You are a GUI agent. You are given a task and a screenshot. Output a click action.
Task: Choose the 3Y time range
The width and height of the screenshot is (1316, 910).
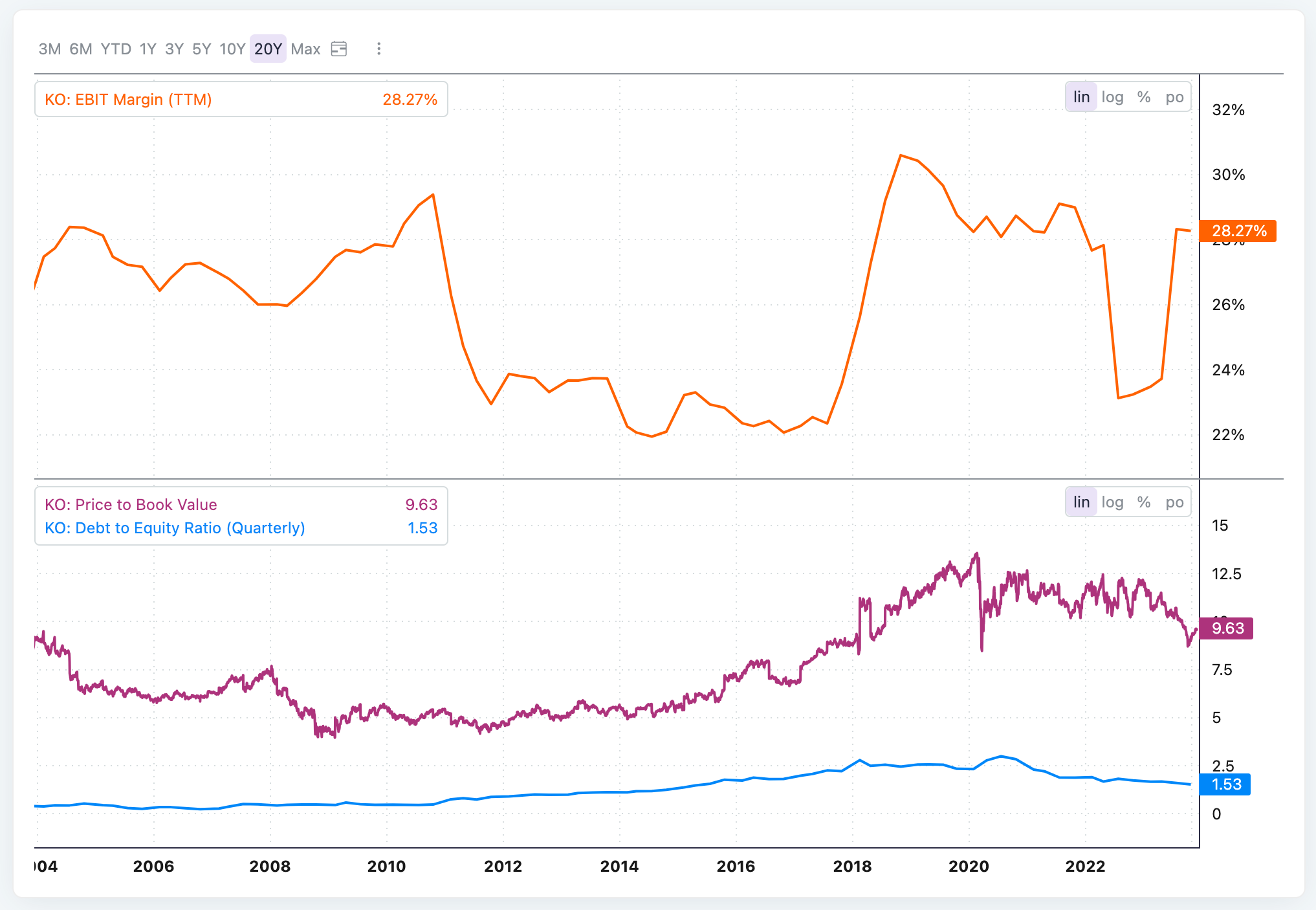(175, 49)
